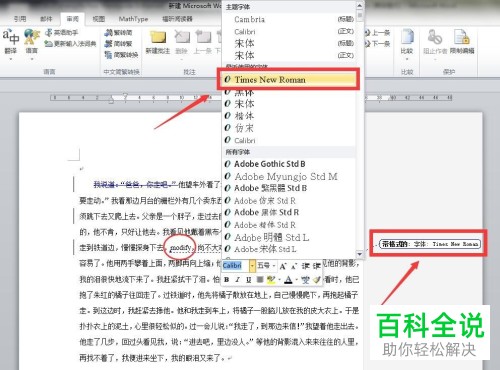Toggle underline in the mini toolbar
500x370 pixels.
coord(248,280)
